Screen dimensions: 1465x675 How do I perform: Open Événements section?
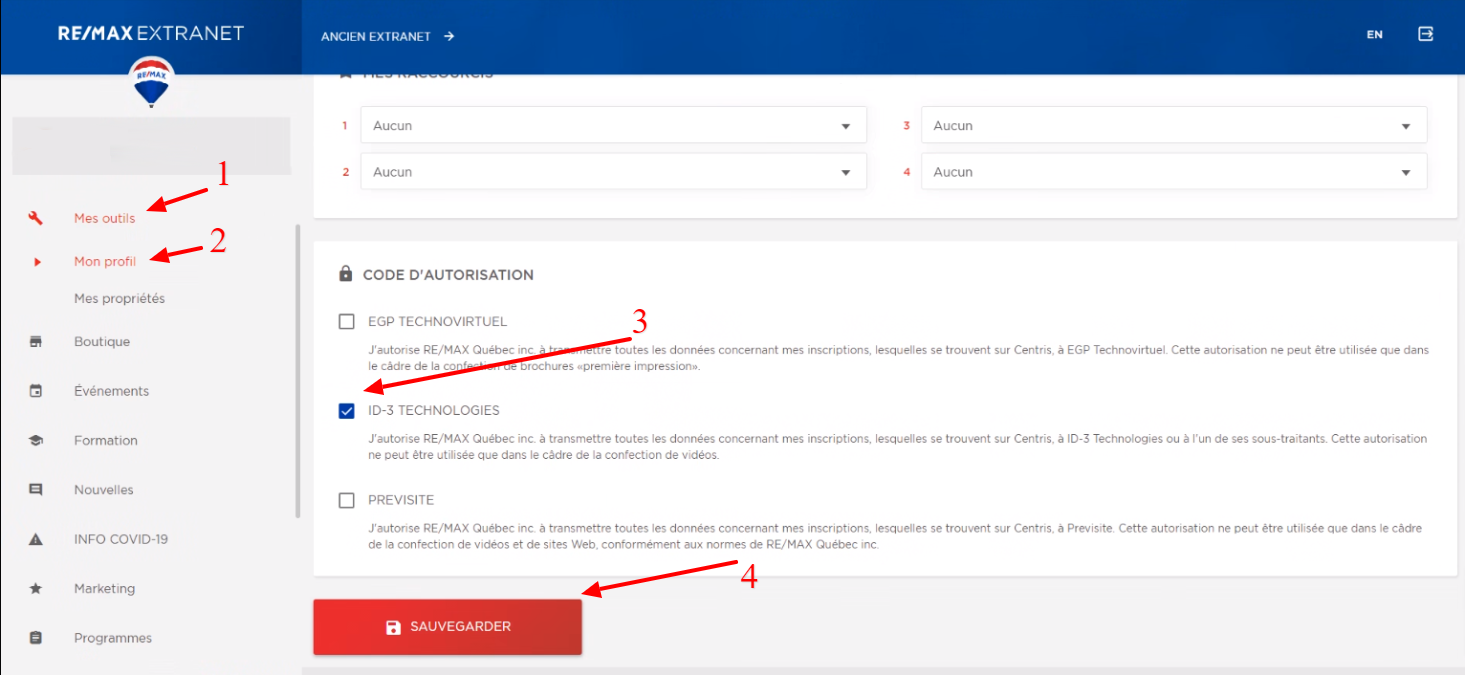pyautogui.click(x=111, y=391)
